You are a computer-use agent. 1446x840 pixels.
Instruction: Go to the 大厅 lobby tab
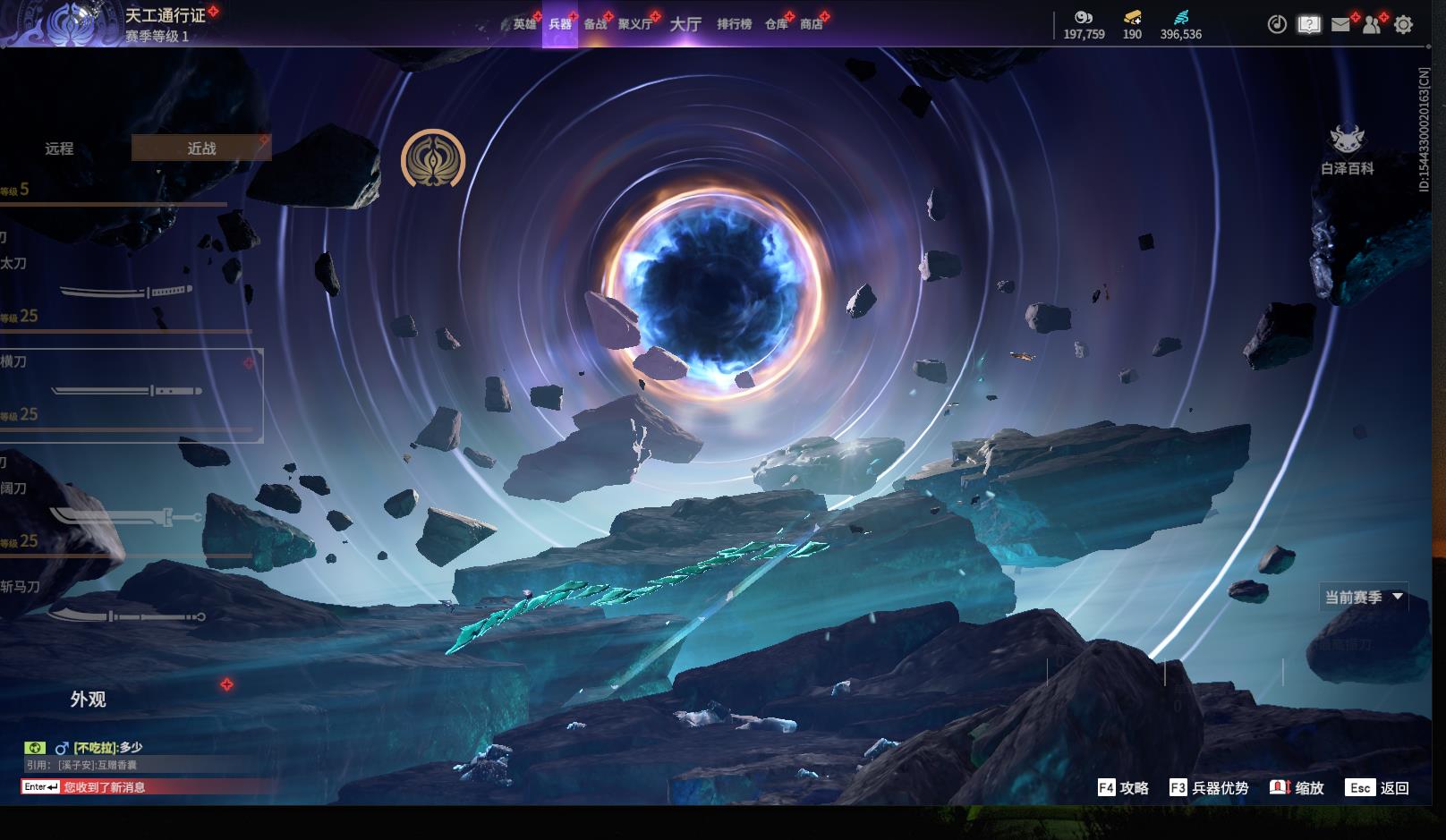685,24
